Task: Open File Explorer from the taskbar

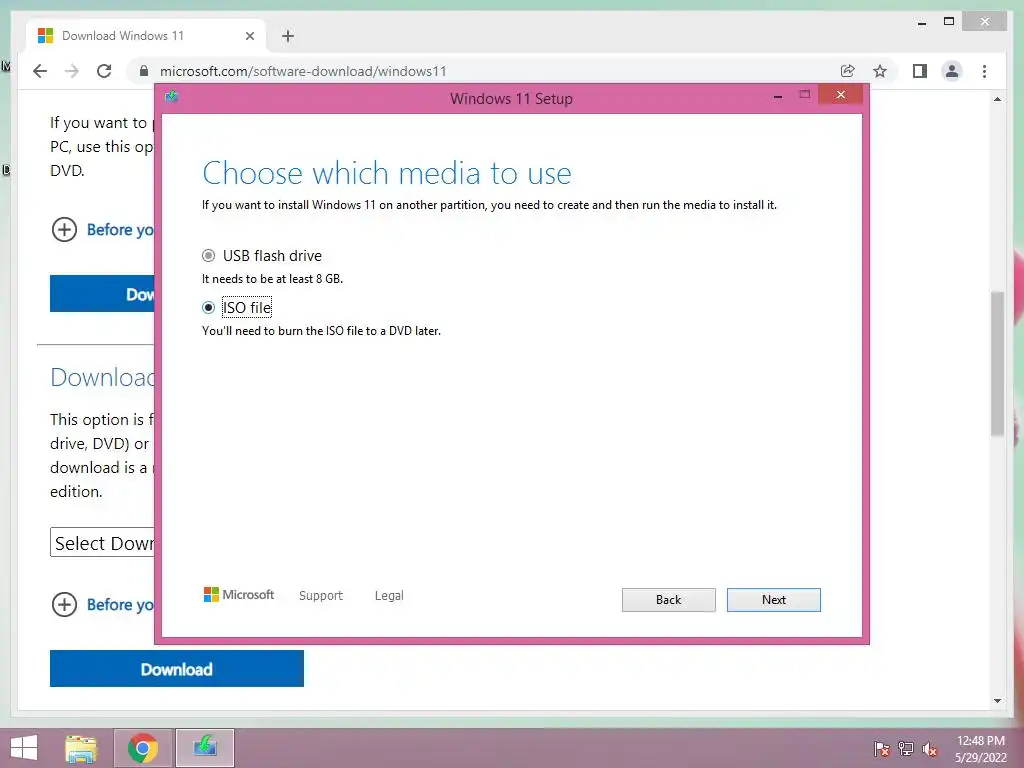Action: click(81, 748)
